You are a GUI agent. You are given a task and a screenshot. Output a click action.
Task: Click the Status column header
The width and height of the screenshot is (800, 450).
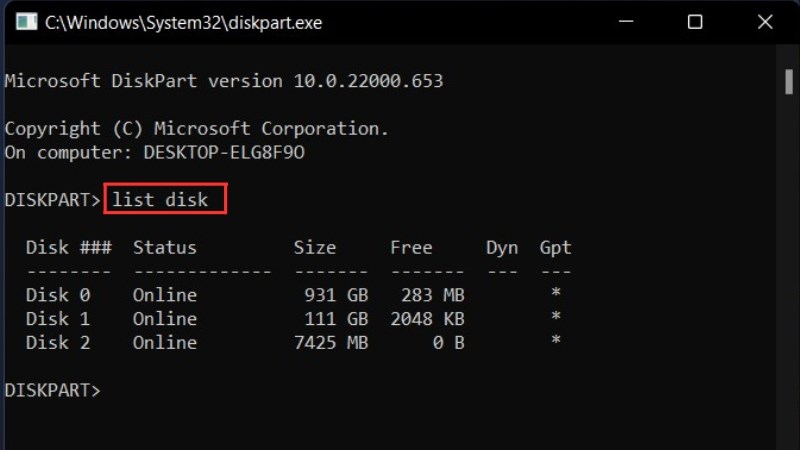coord(165,247)
